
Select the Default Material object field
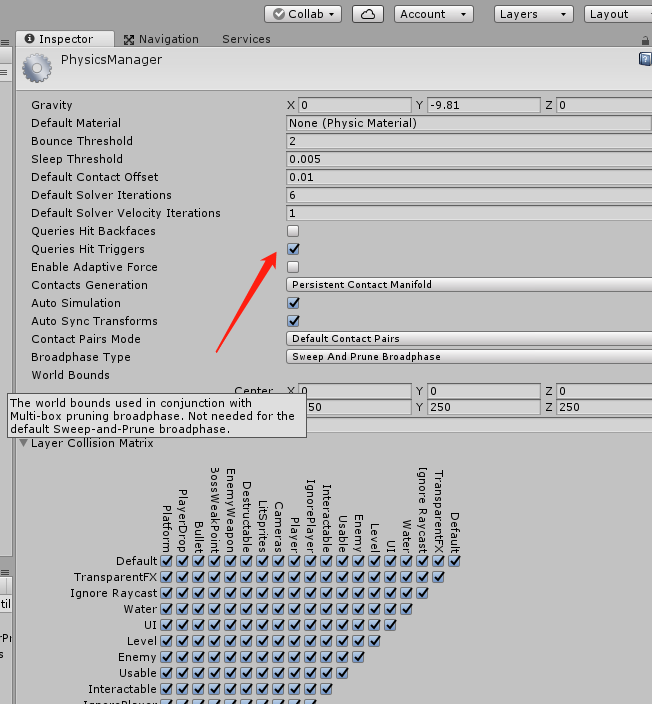pyautogui.click(x=469, y=123)
